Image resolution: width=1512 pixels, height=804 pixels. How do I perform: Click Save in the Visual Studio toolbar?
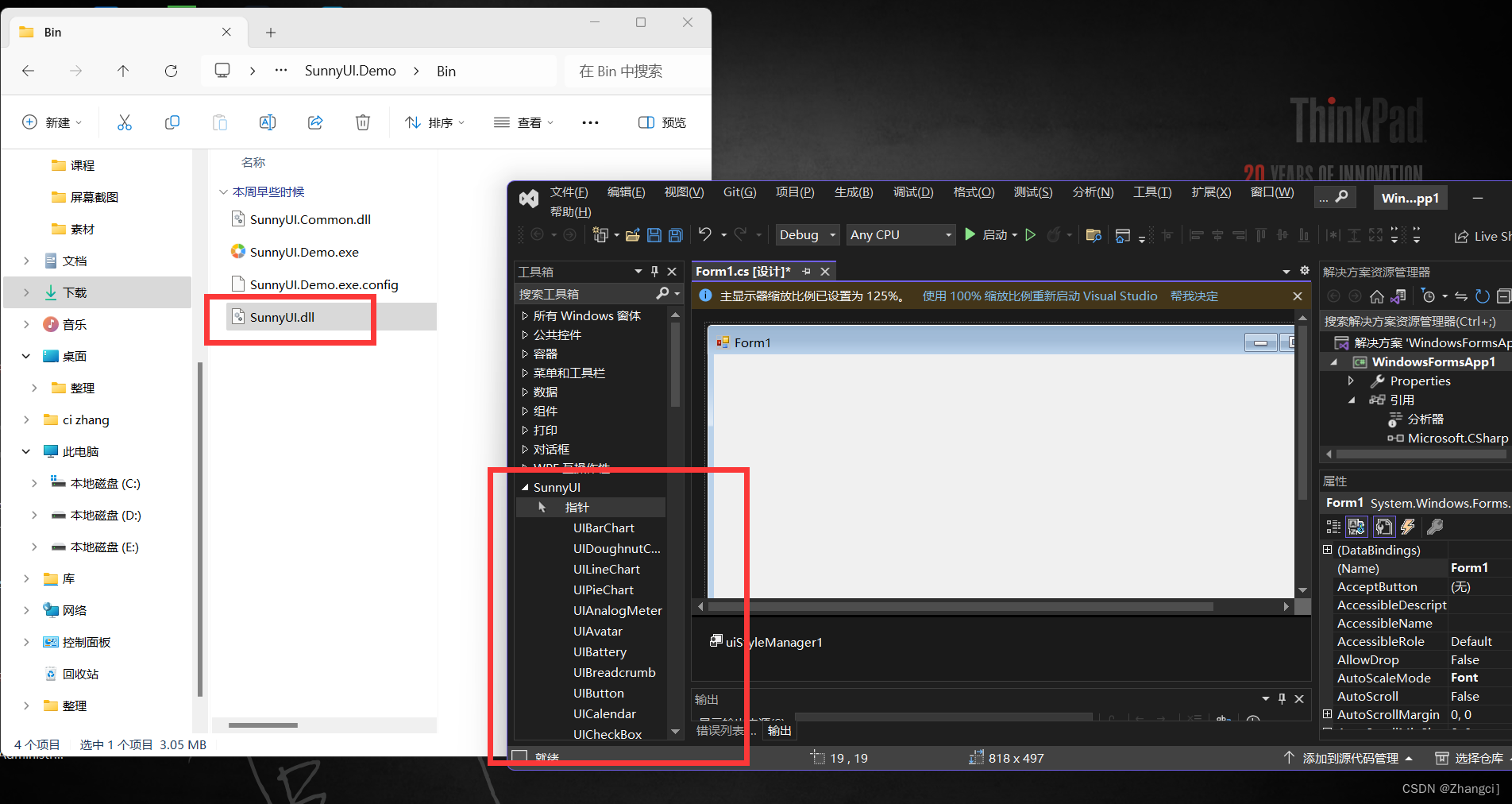tap(654, 235)
